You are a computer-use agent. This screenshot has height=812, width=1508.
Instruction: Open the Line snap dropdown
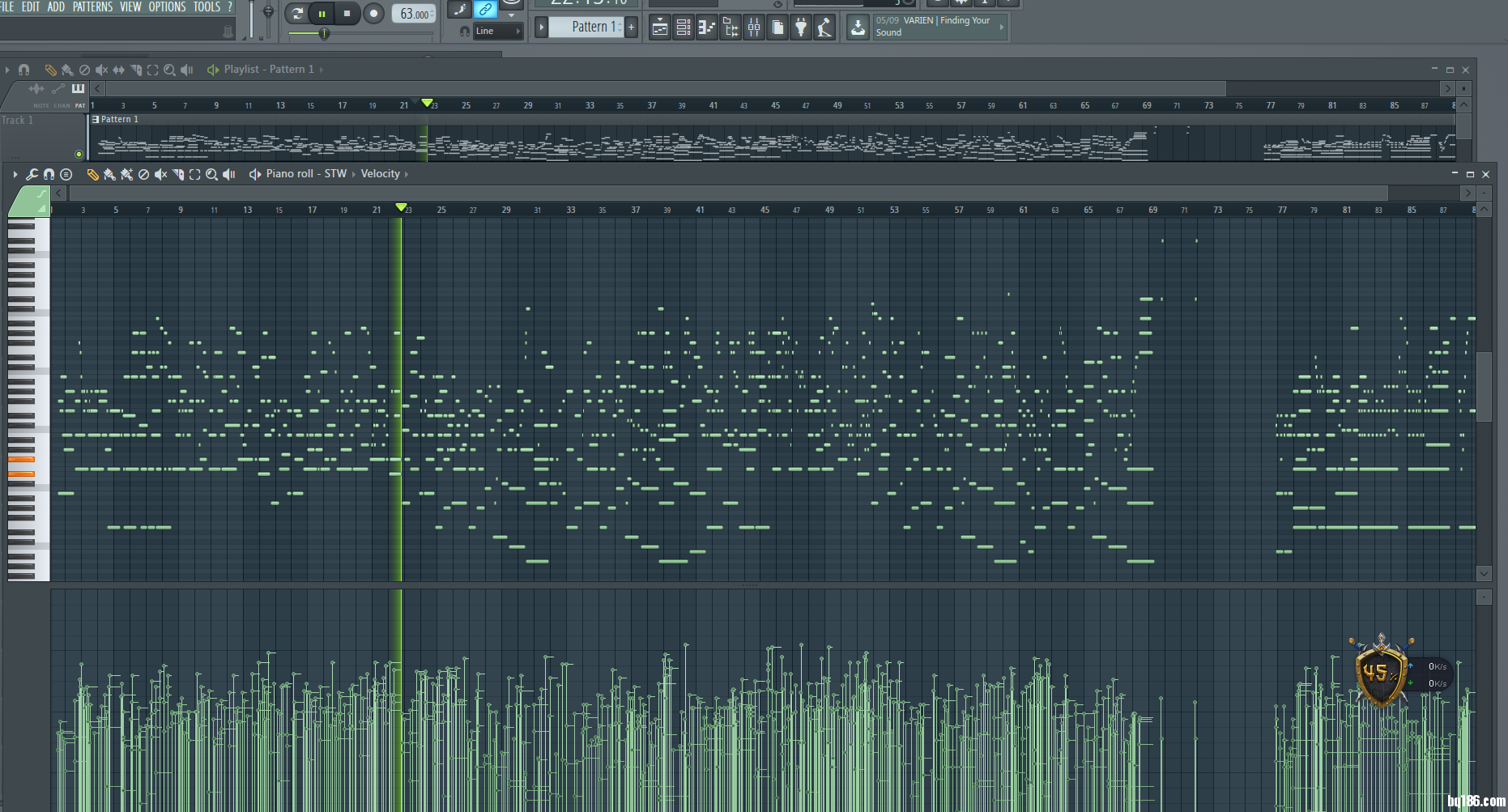coord(498,31)
